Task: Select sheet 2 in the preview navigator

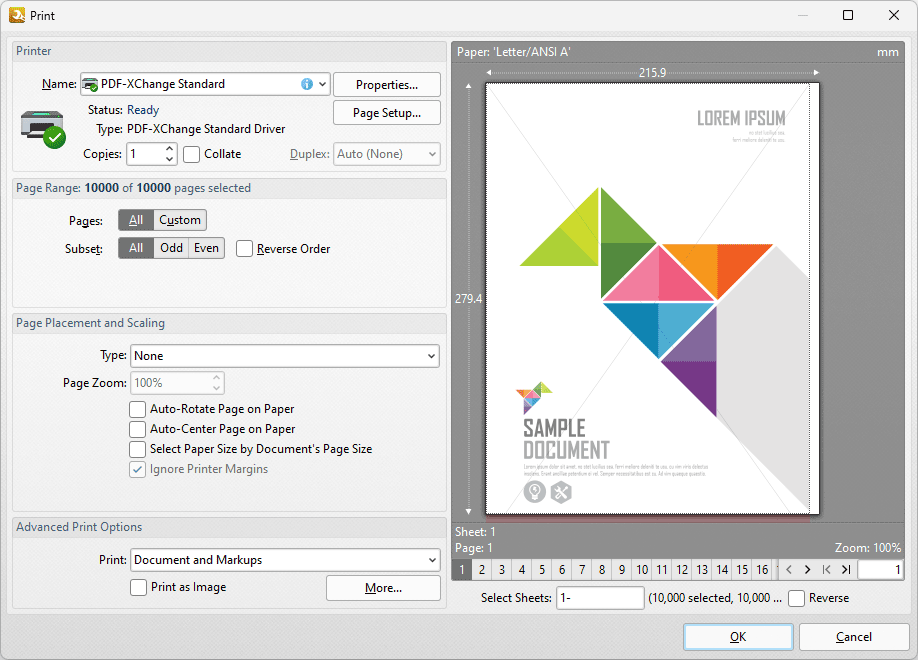Action: (x=481, y=569)
